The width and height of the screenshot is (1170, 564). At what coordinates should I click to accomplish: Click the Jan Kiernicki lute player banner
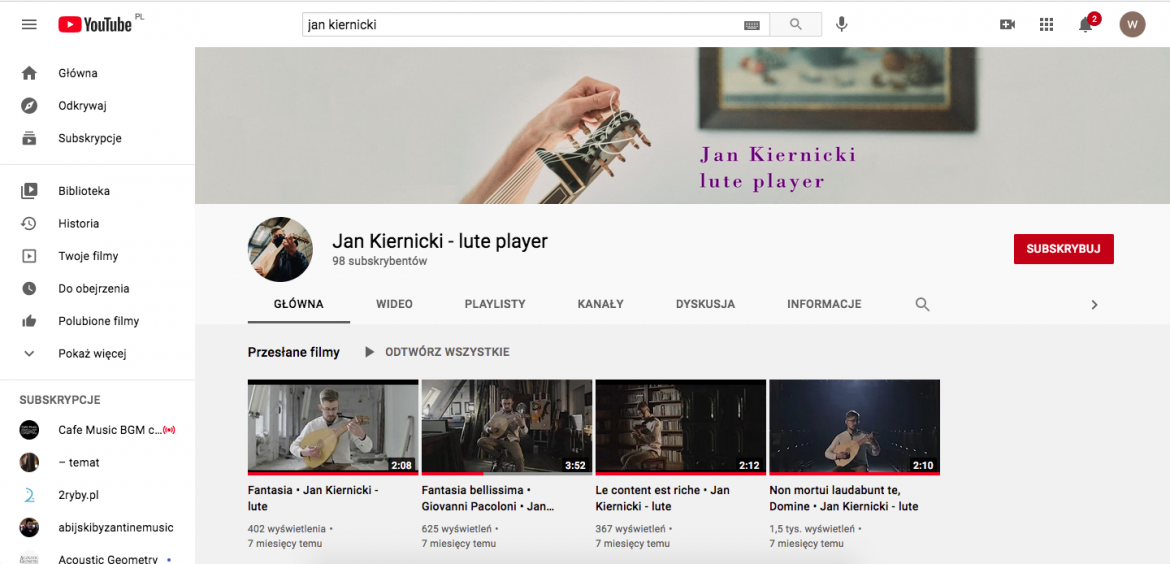pyautogui.click(x=682, y=125)
